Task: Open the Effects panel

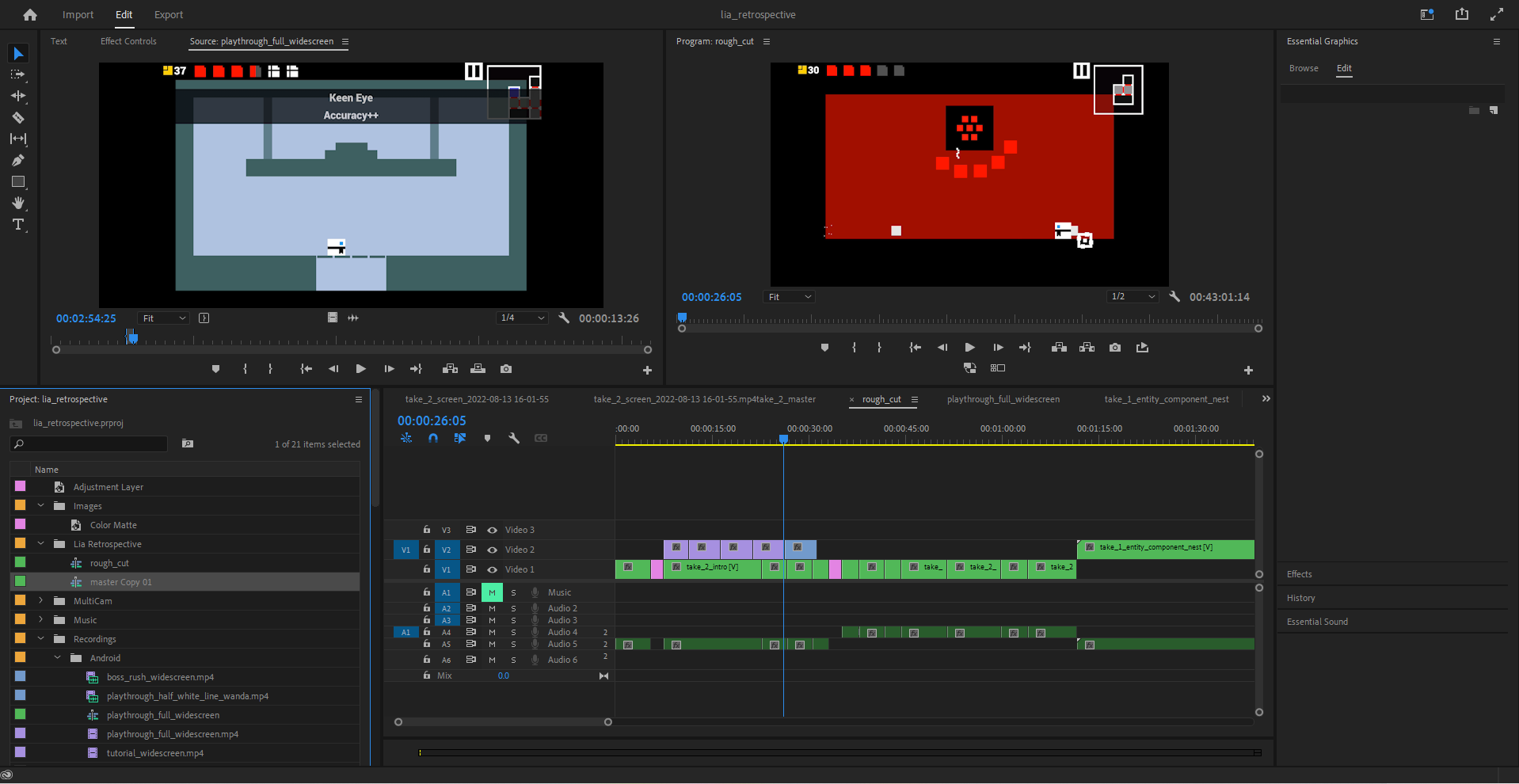Action: [1299, 574]
